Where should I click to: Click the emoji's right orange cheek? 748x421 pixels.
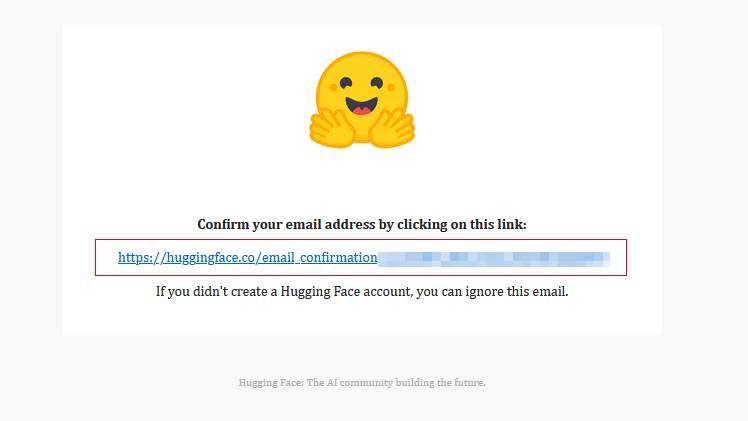pyautogui.click(x=391, y=87)
